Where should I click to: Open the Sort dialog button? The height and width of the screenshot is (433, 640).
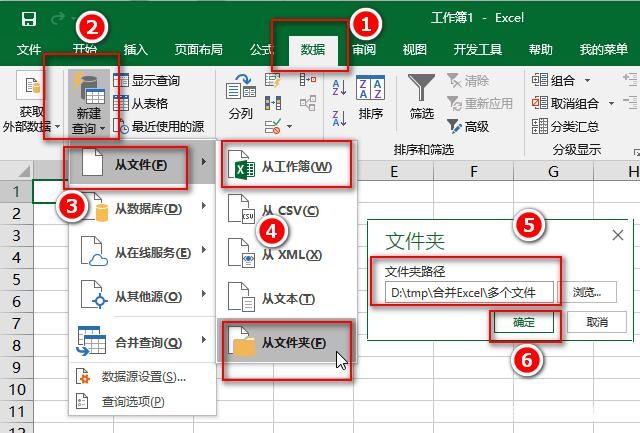(370, 97)
